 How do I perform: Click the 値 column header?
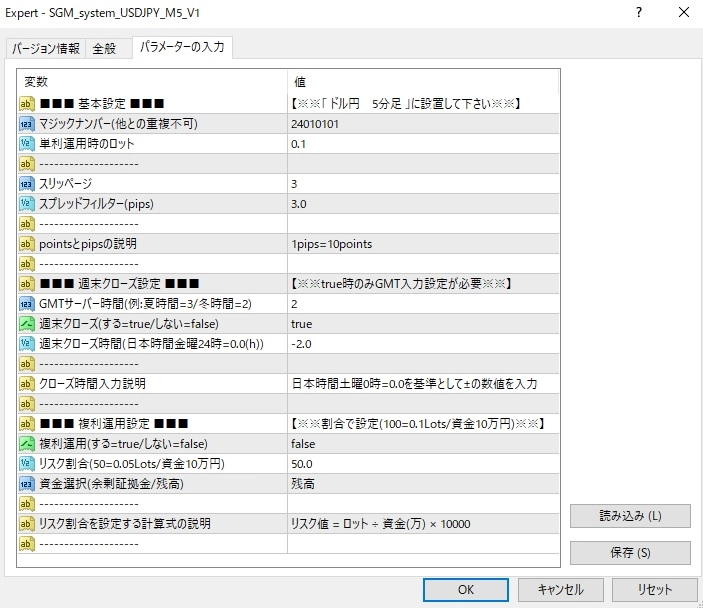(423, 82)
